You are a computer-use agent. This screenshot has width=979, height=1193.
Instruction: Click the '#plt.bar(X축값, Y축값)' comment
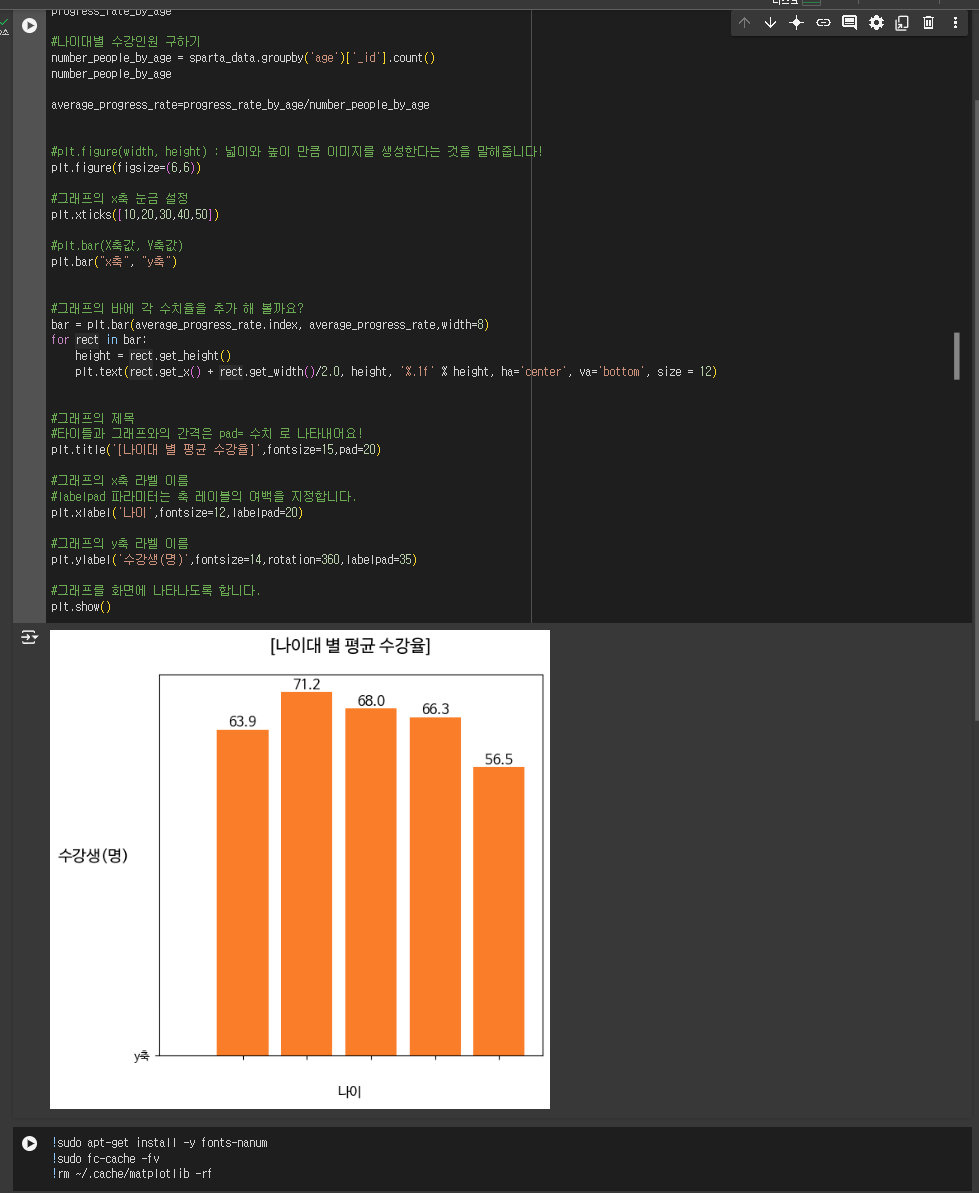click(x=117, y=246)
